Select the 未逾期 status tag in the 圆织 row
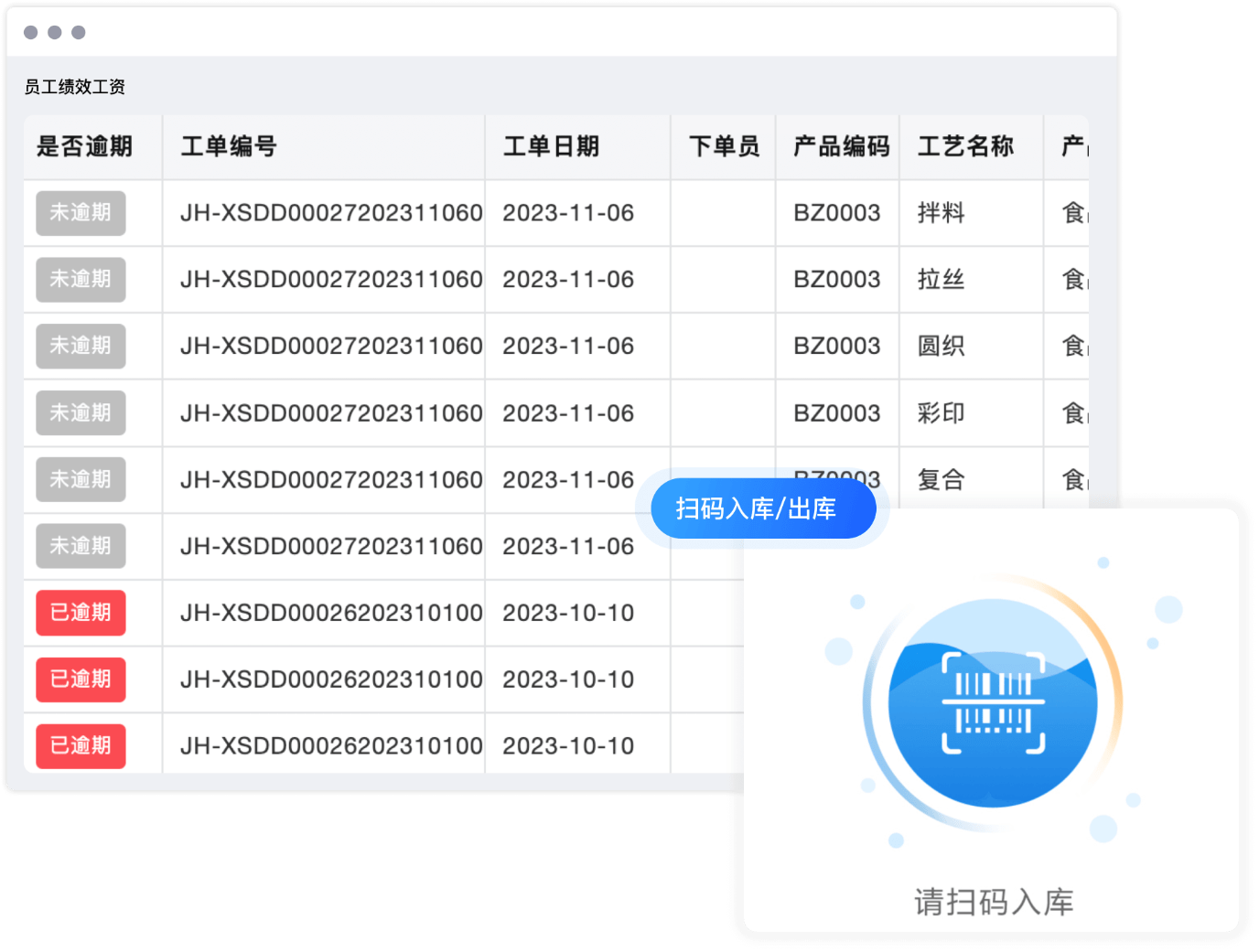 81,347
